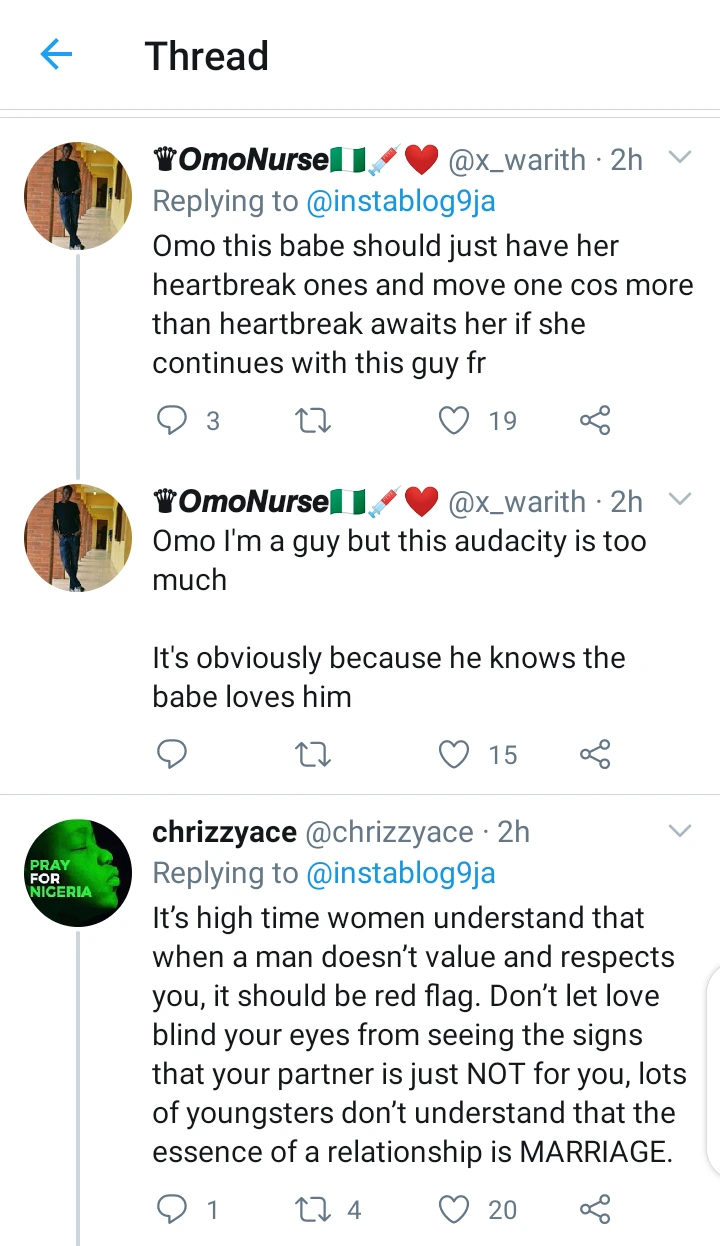
Task: Like the tweet with 15 likes
Action: coord(455,754)
